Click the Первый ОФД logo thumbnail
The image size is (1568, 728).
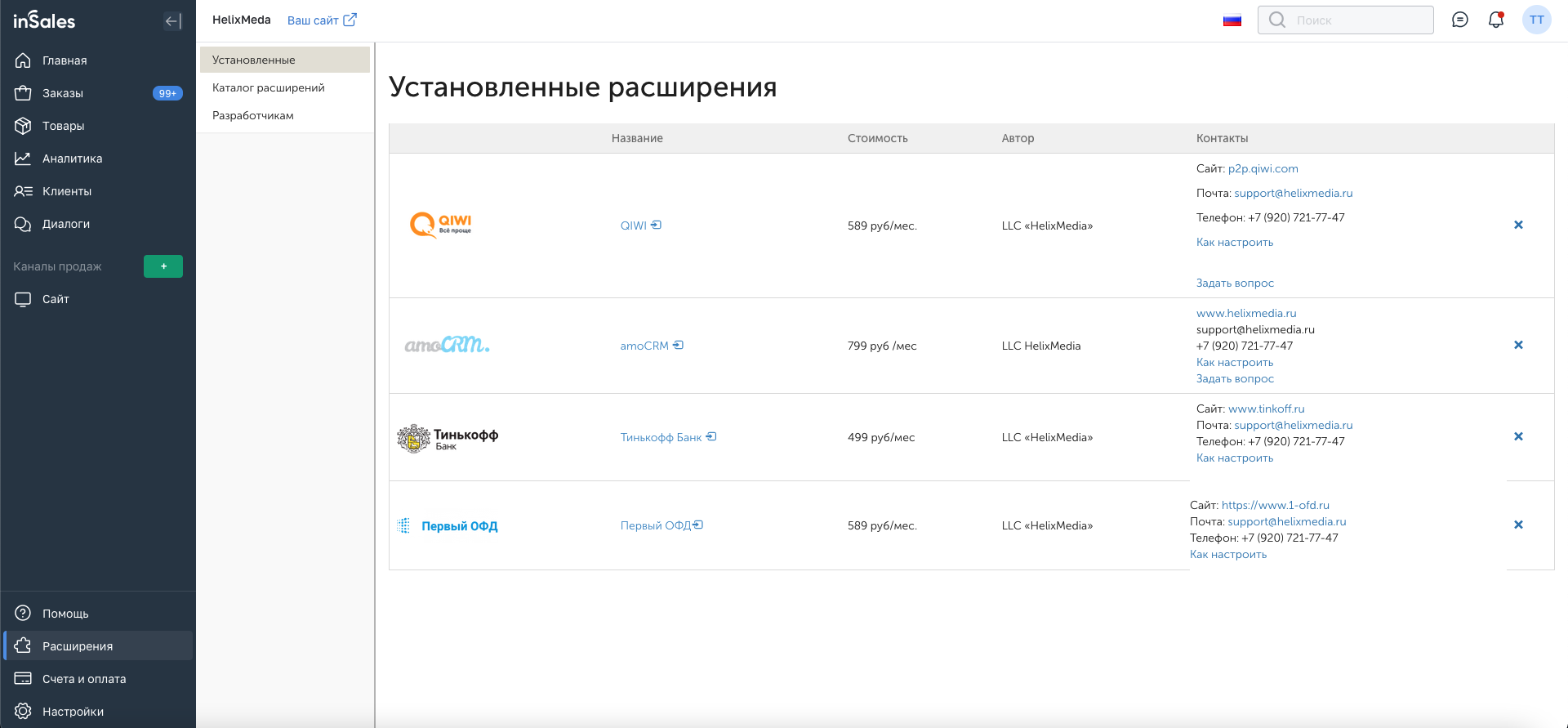point(448,526)
